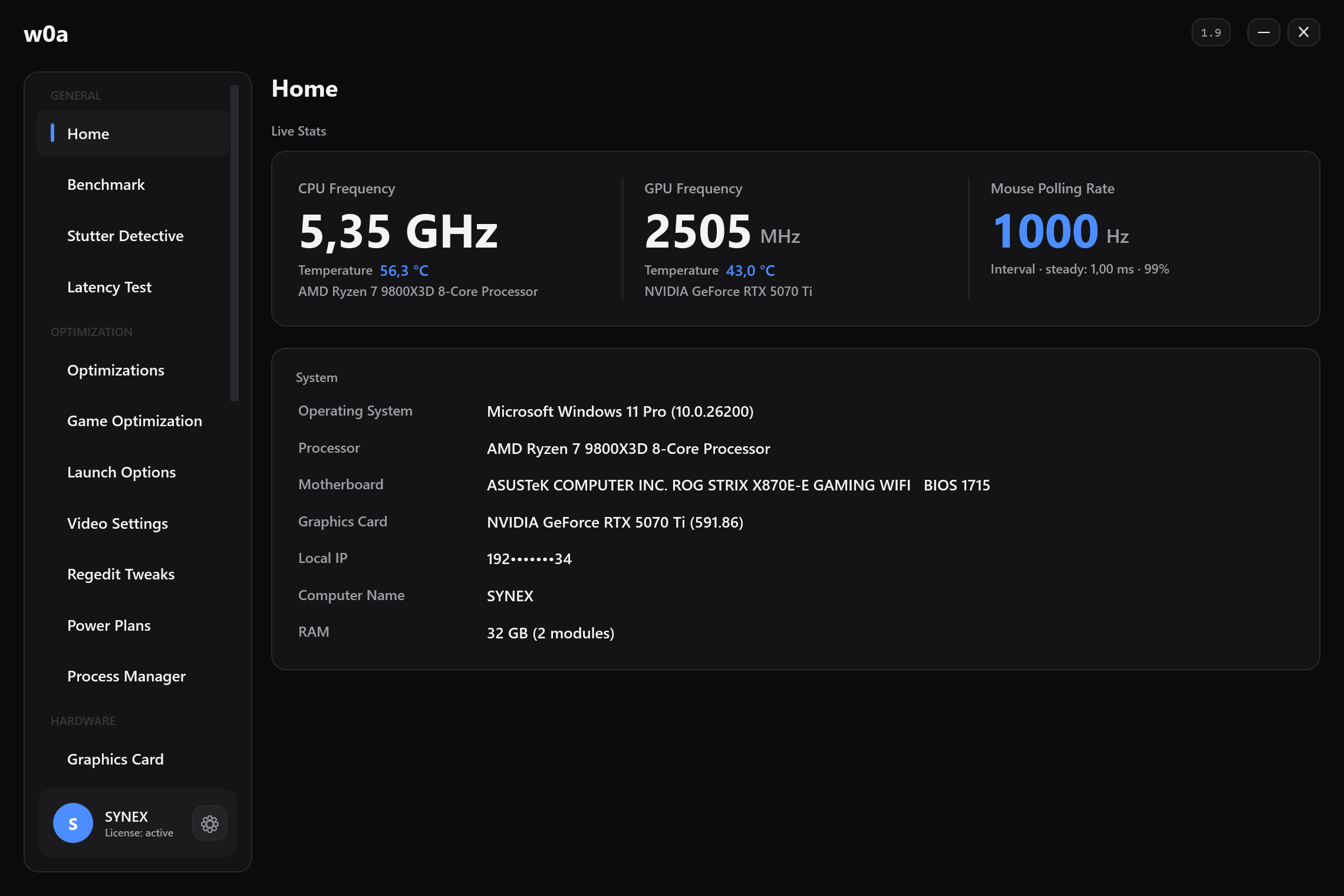Open the Optimizations section
Screen dimensions: 1344x896
(x=133, y=370)
